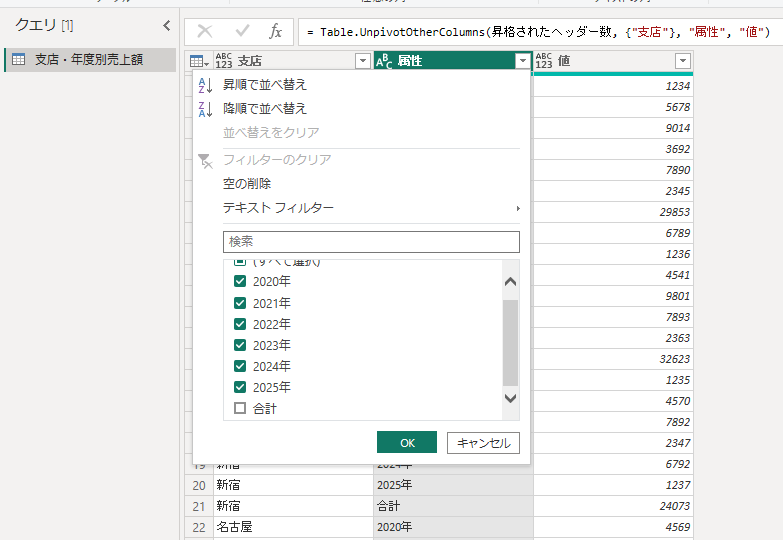Click 並べ替えをクリア menu entry

pyautogui.click(x=271, y=132)
